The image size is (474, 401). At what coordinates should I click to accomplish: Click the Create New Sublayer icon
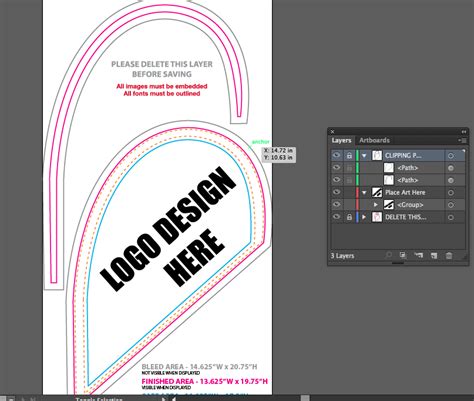[418, 255]
